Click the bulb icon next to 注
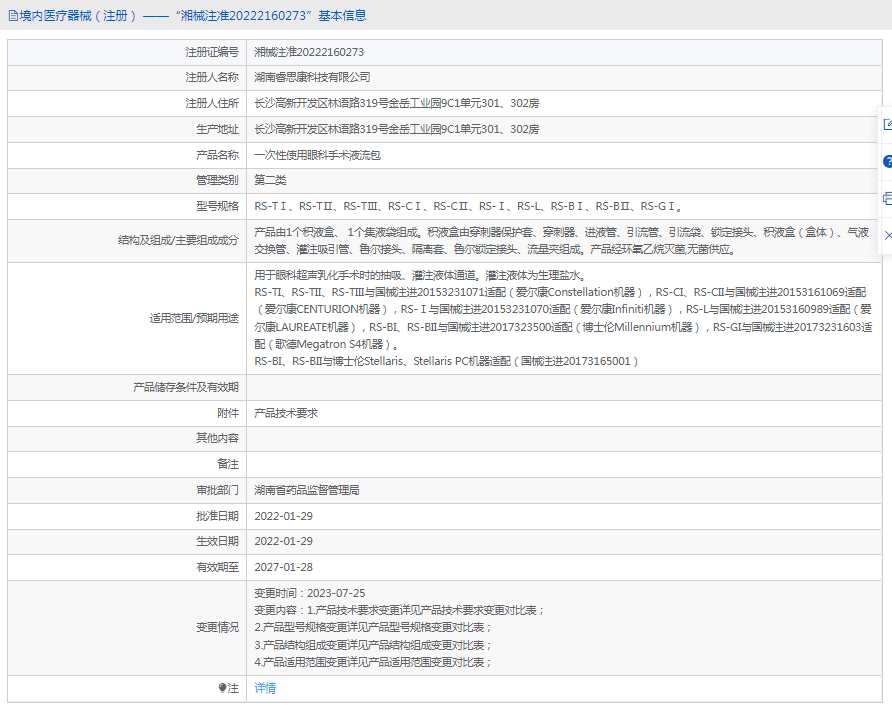 (x=222, y=688)
